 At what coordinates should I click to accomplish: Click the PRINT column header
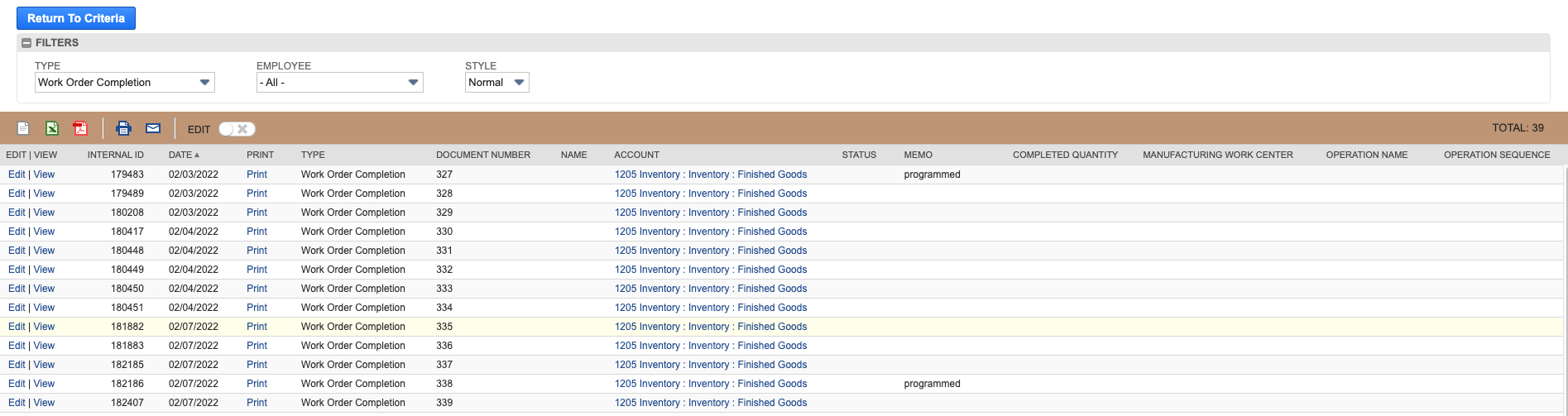pyautogui.click(x=260, y=155)
